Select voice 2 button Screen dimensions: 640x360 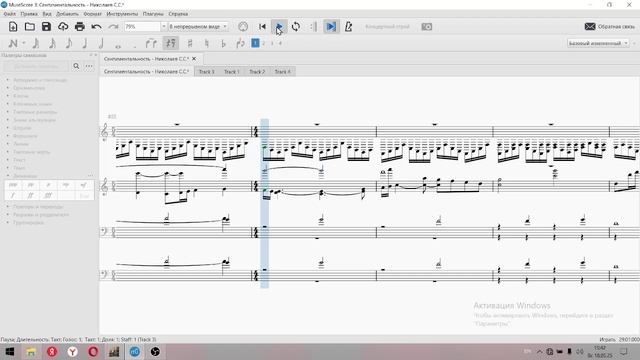click(x=264, y=43)
